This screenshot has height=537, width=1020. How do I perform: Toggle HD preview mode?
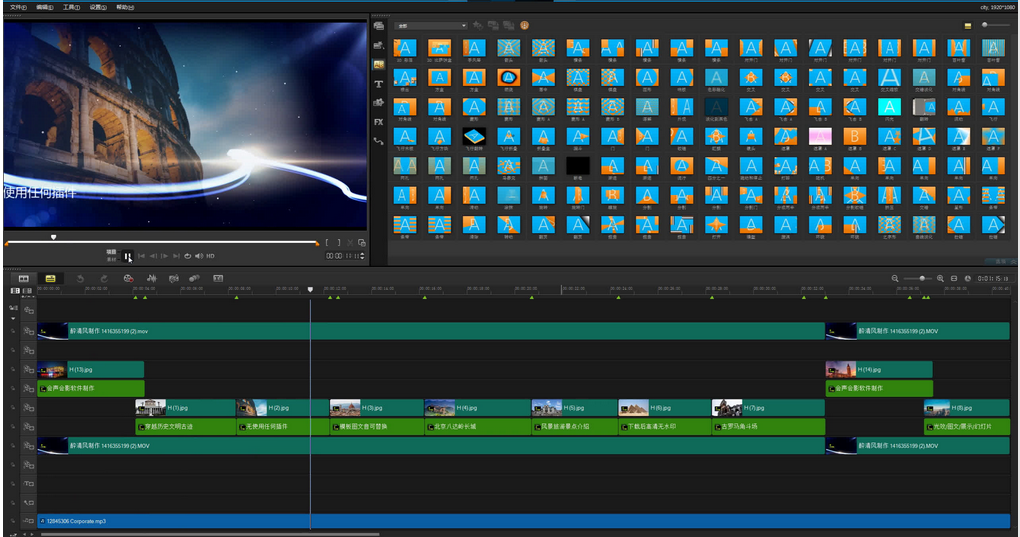coord(210,256)
